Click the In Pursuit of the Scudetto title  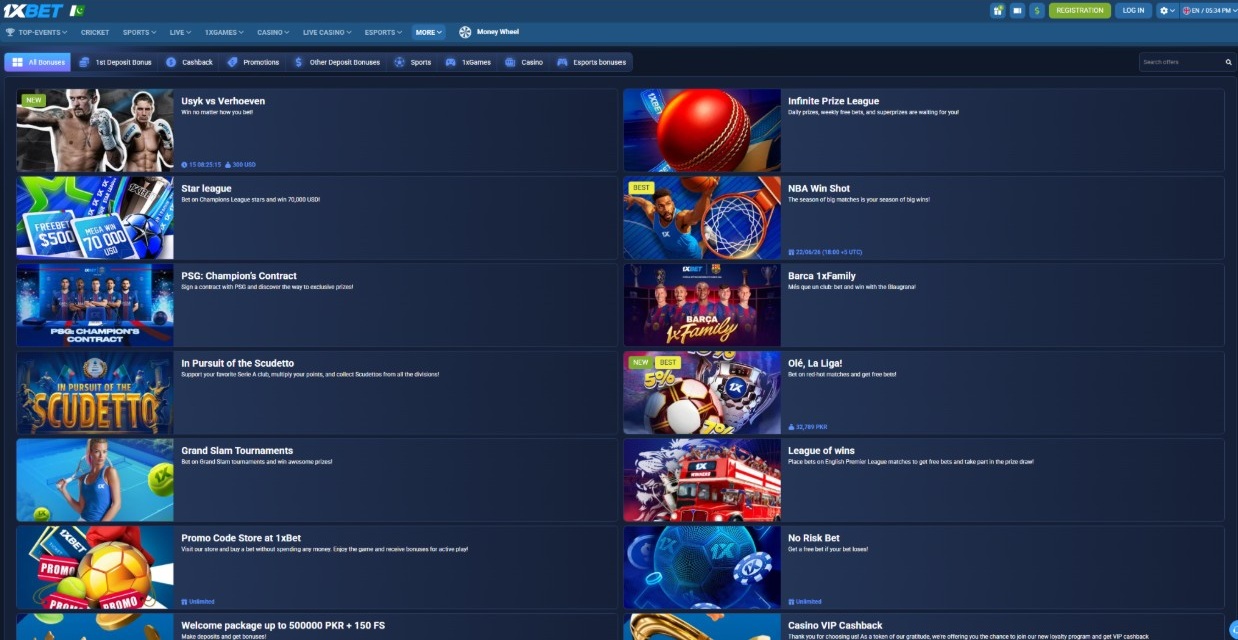pyautogui.click(x=237, y=363)
